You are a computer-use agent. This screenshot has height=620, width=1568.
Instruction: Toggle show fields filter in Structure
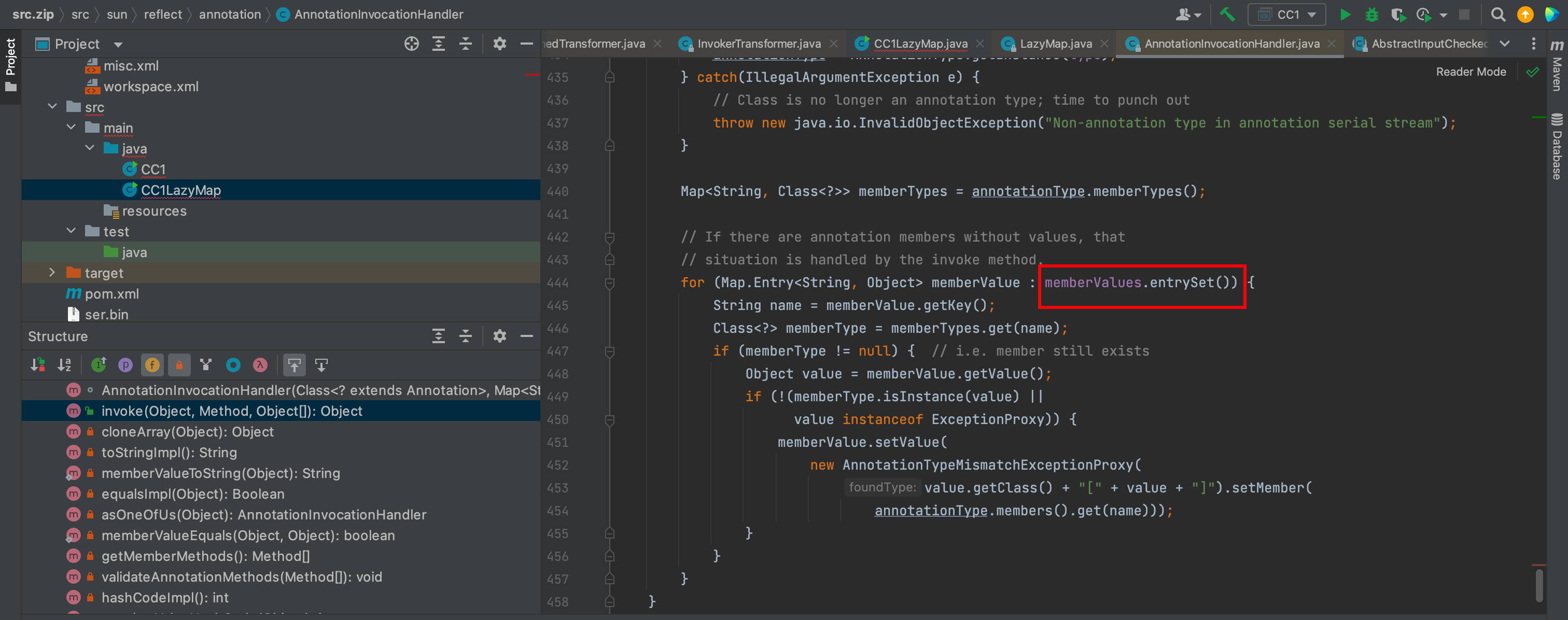pos(152,364)
